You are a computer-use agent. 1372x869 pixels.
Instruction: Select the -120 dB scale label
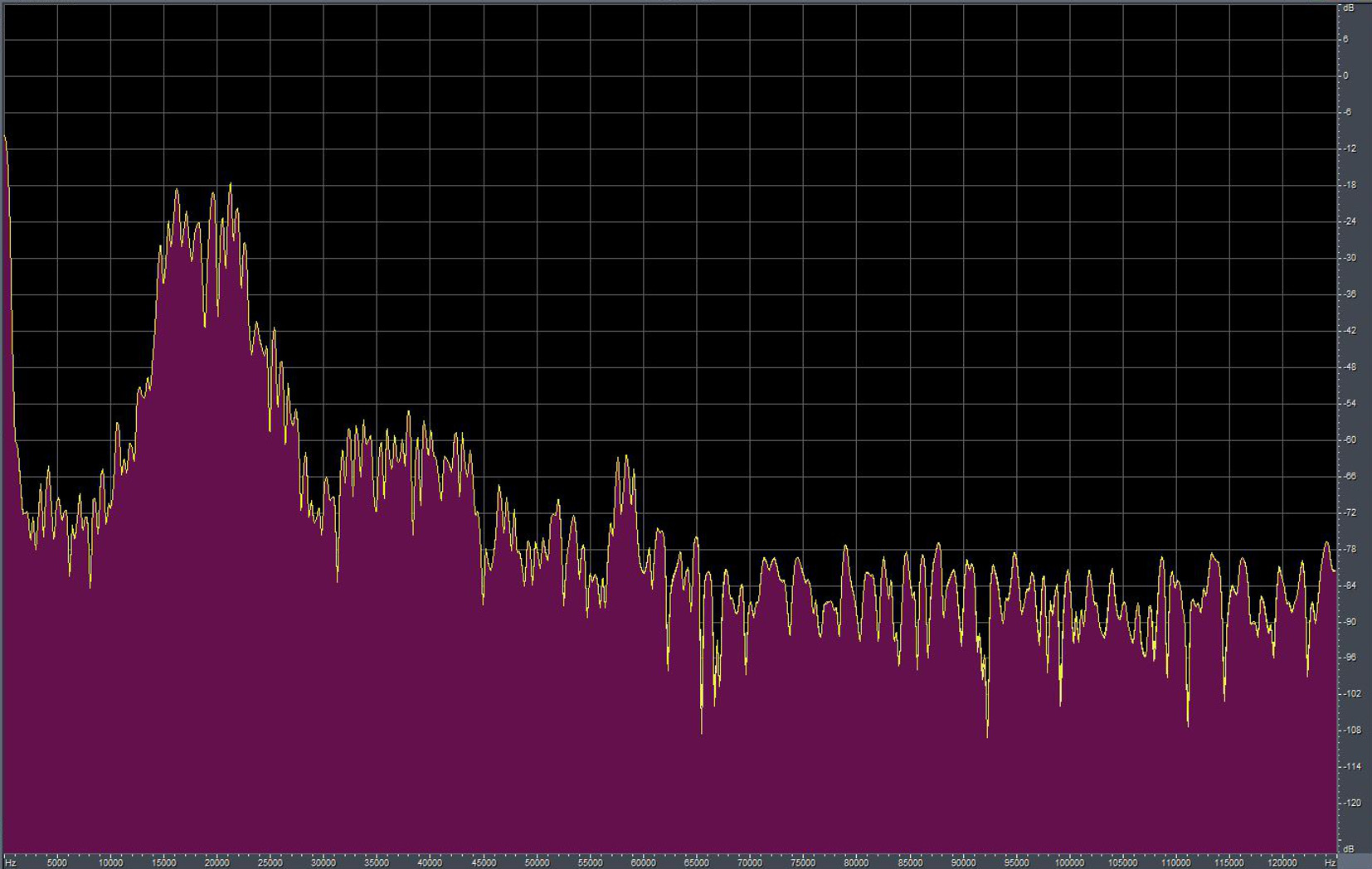tap(1351, 803)
